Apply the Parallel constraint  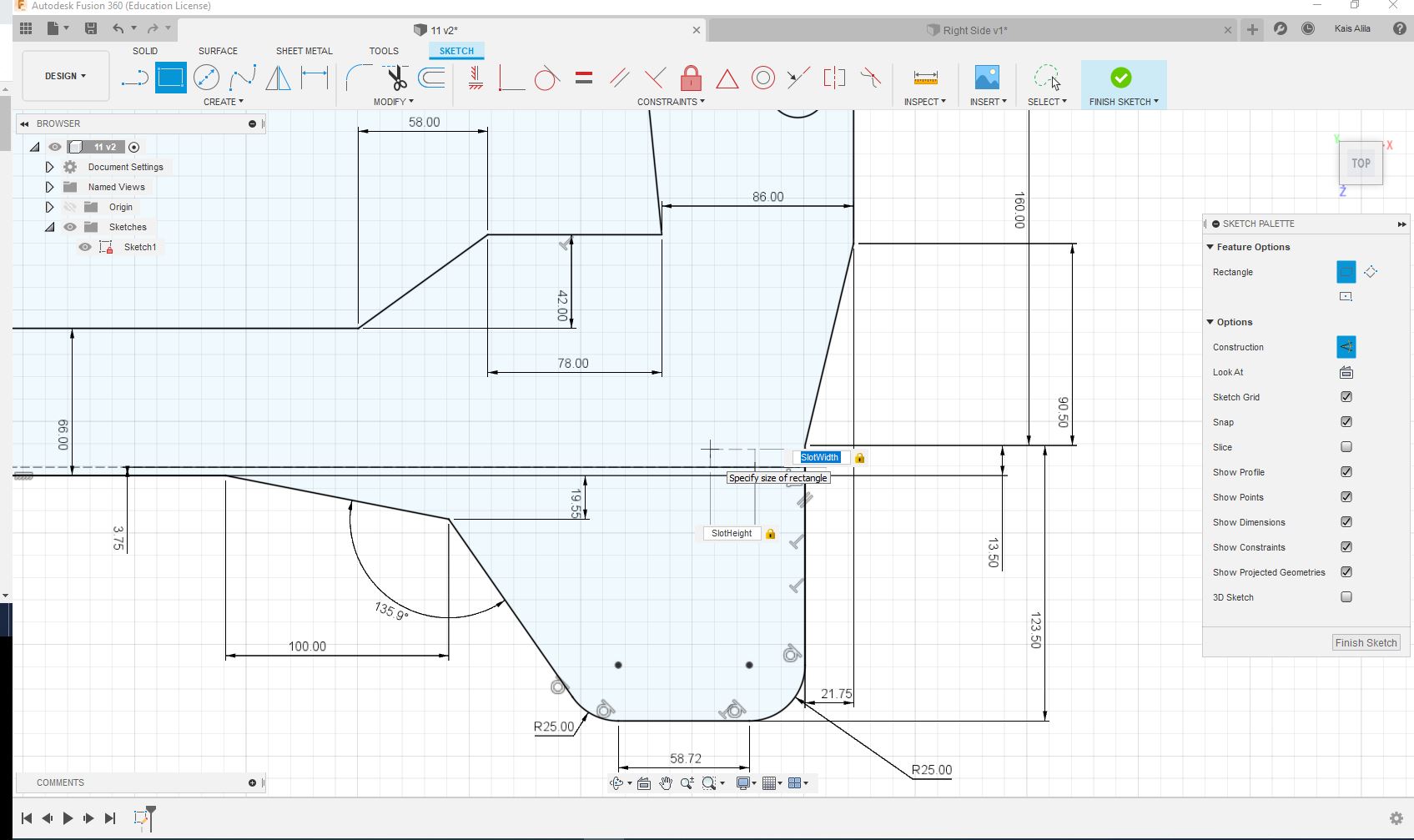click(x=619, y=78)
